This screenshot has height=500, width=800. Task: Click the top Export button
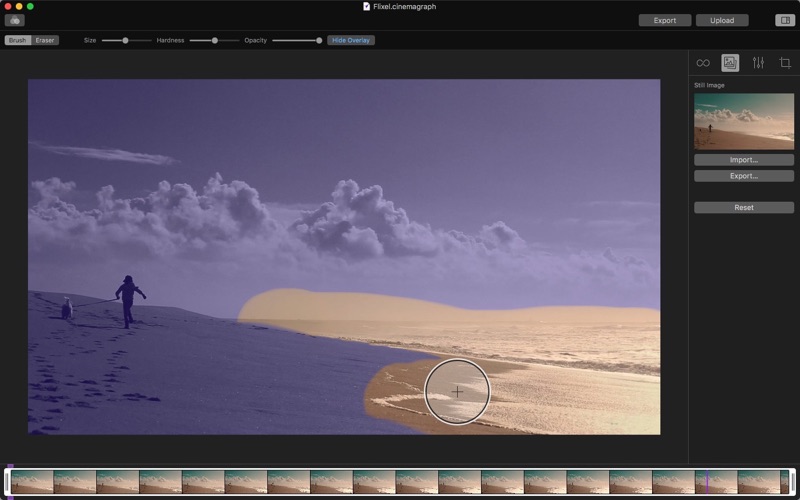(665, 20)
